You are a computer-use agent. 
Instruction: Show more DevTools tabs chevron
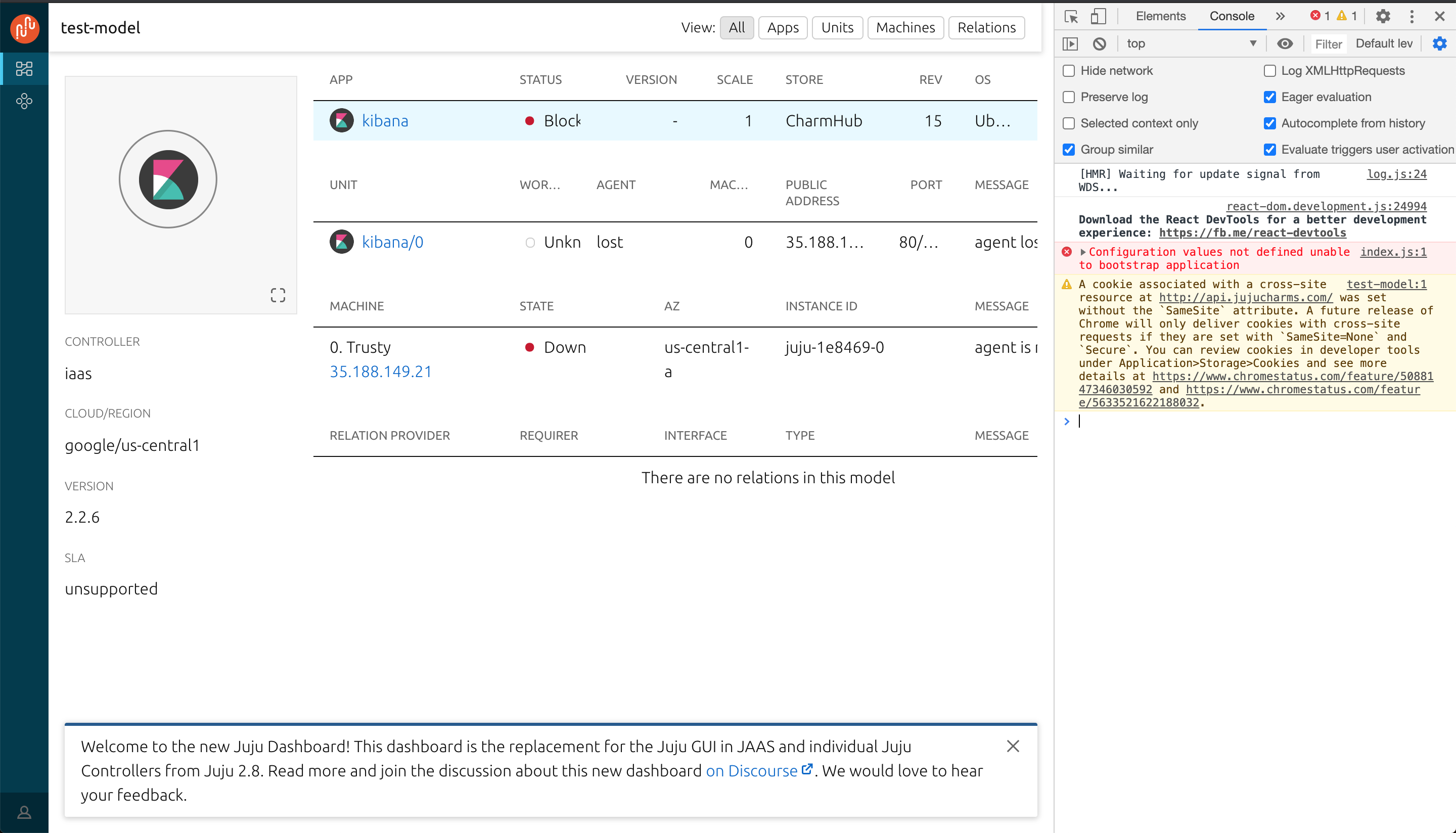coord(1281,16)
